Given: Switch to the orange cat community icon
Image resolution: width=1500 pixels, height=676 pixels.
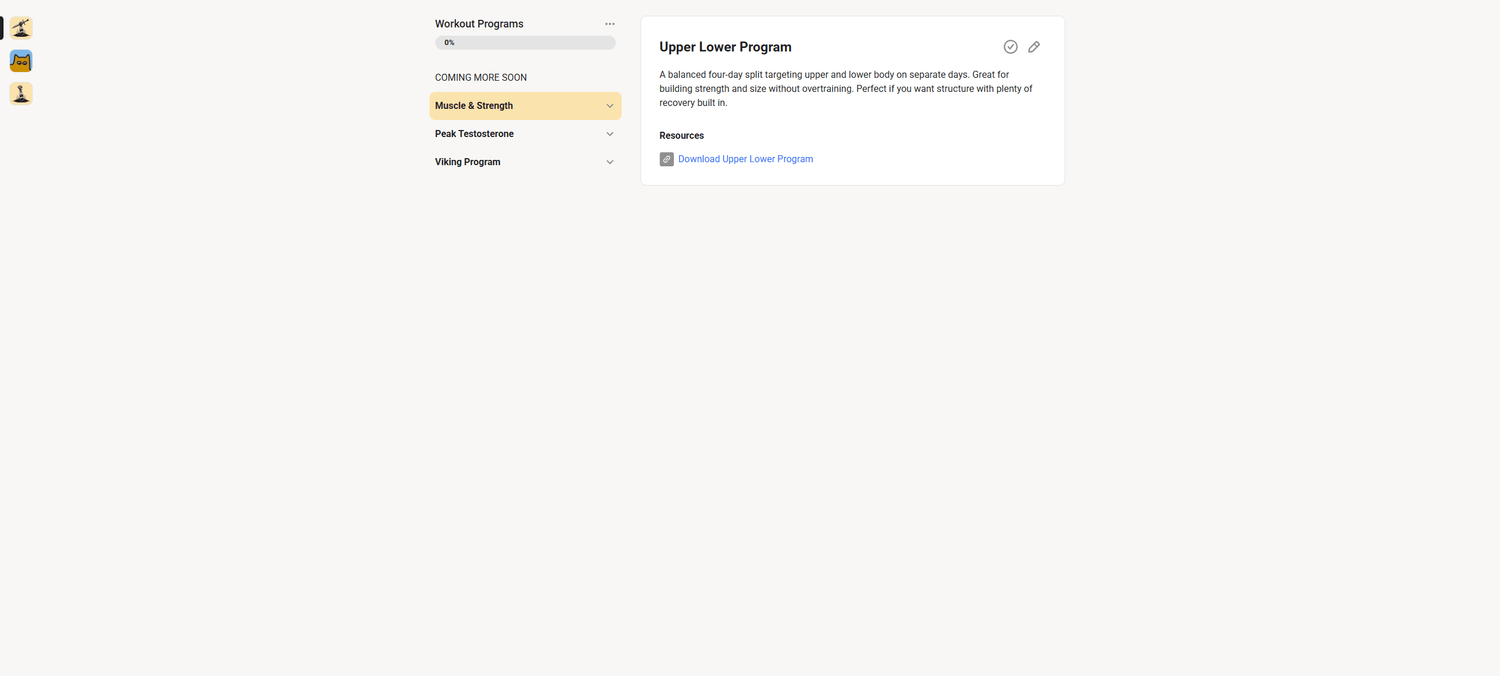Looking at the screenshot, I should [21, 61].
